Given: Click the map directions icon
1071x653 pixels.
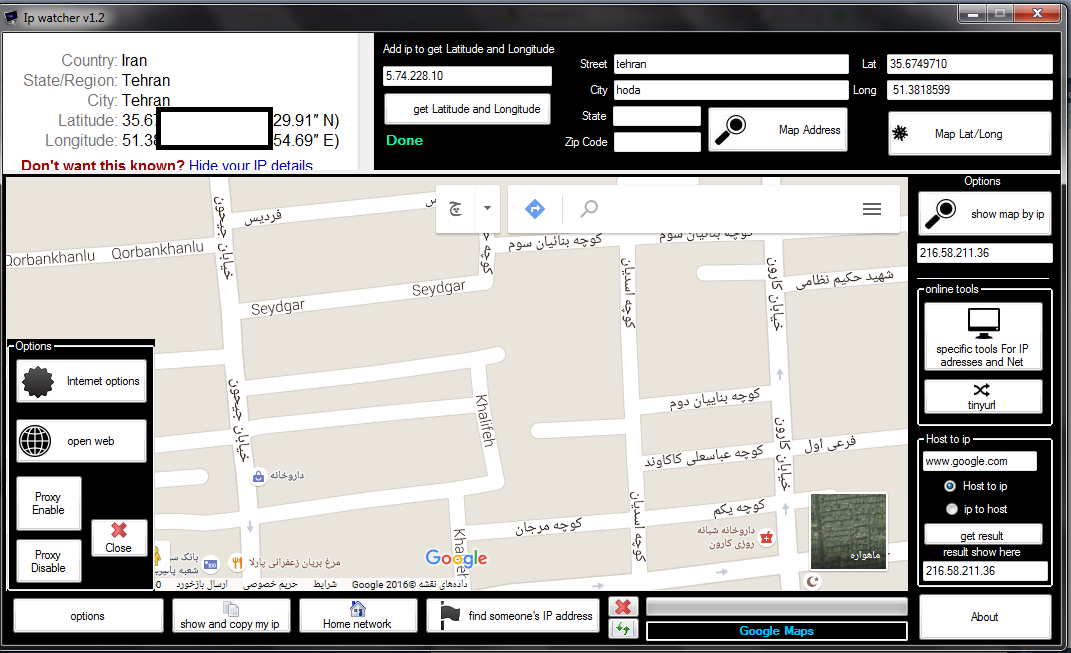Looking at the screenshot, I should [x=535, y=208].
